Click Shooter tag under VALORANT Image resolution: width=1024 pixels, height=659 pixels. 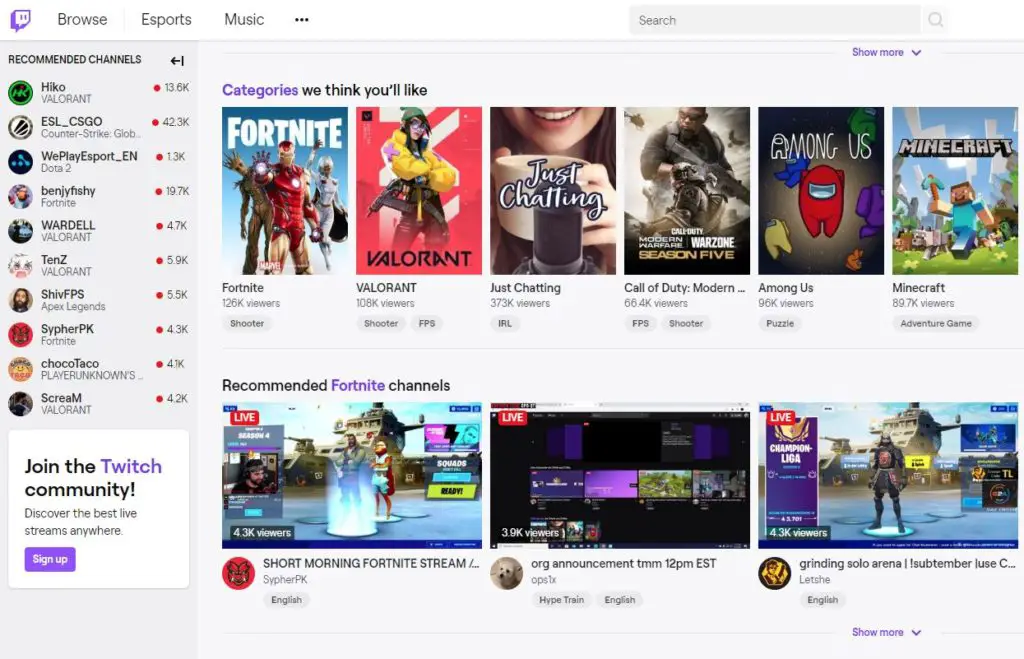381,323
